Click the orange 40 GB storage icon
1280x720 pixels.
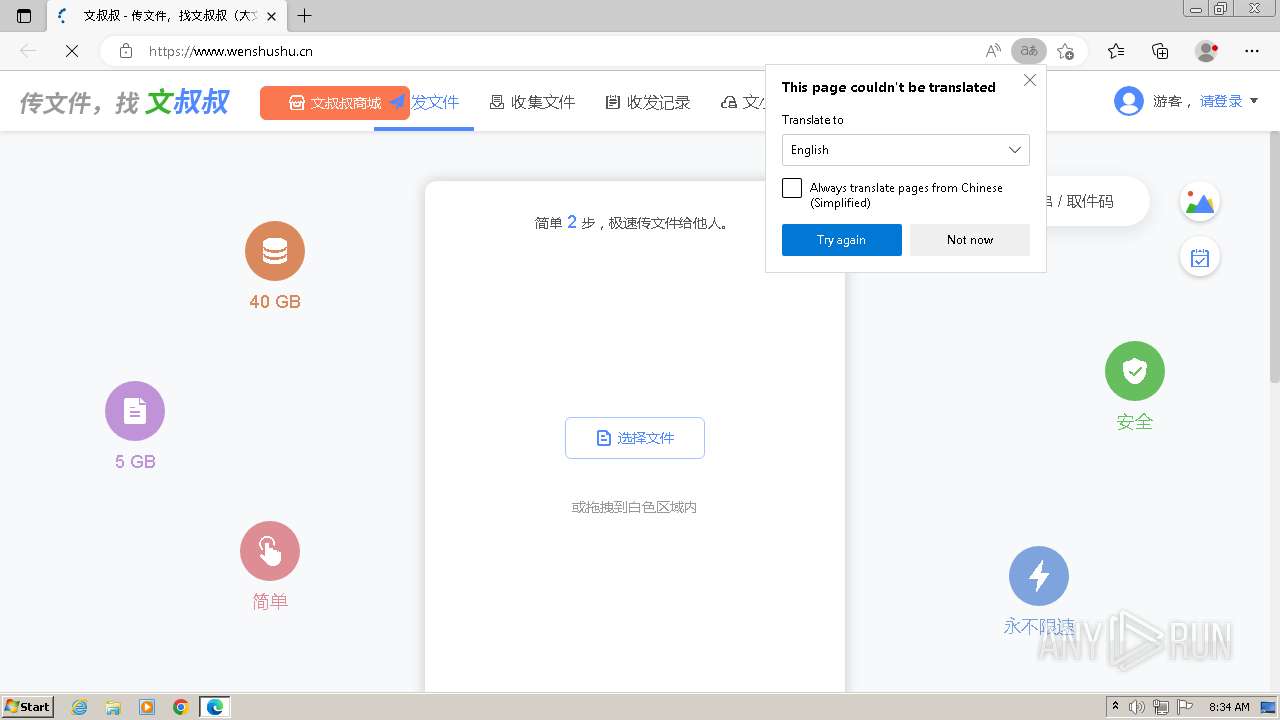point(275,251)
